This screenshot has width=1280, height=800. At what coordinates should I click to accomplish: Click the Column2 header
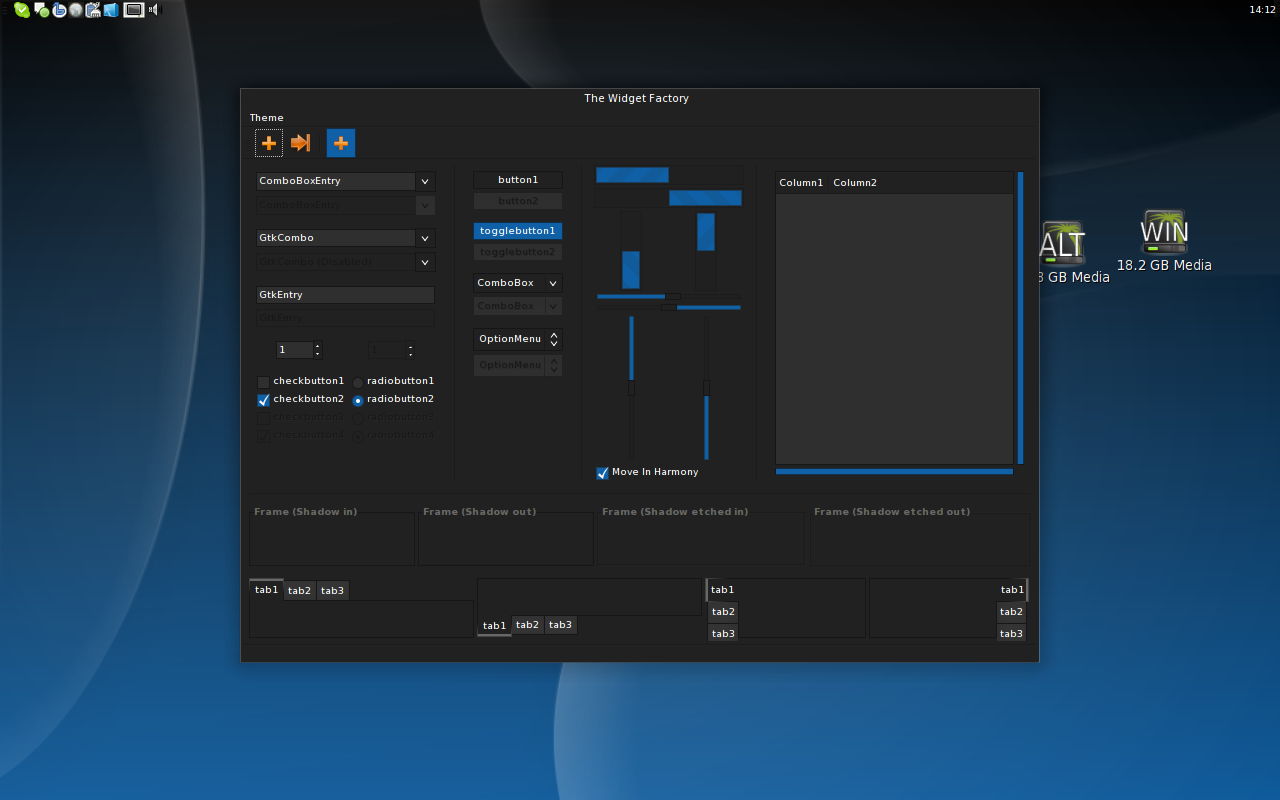[855, 183]
